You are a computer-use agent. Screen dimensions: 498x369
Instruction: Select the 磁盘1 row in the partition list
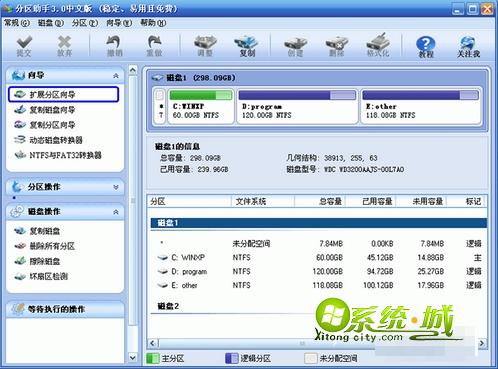coord(319,223)
